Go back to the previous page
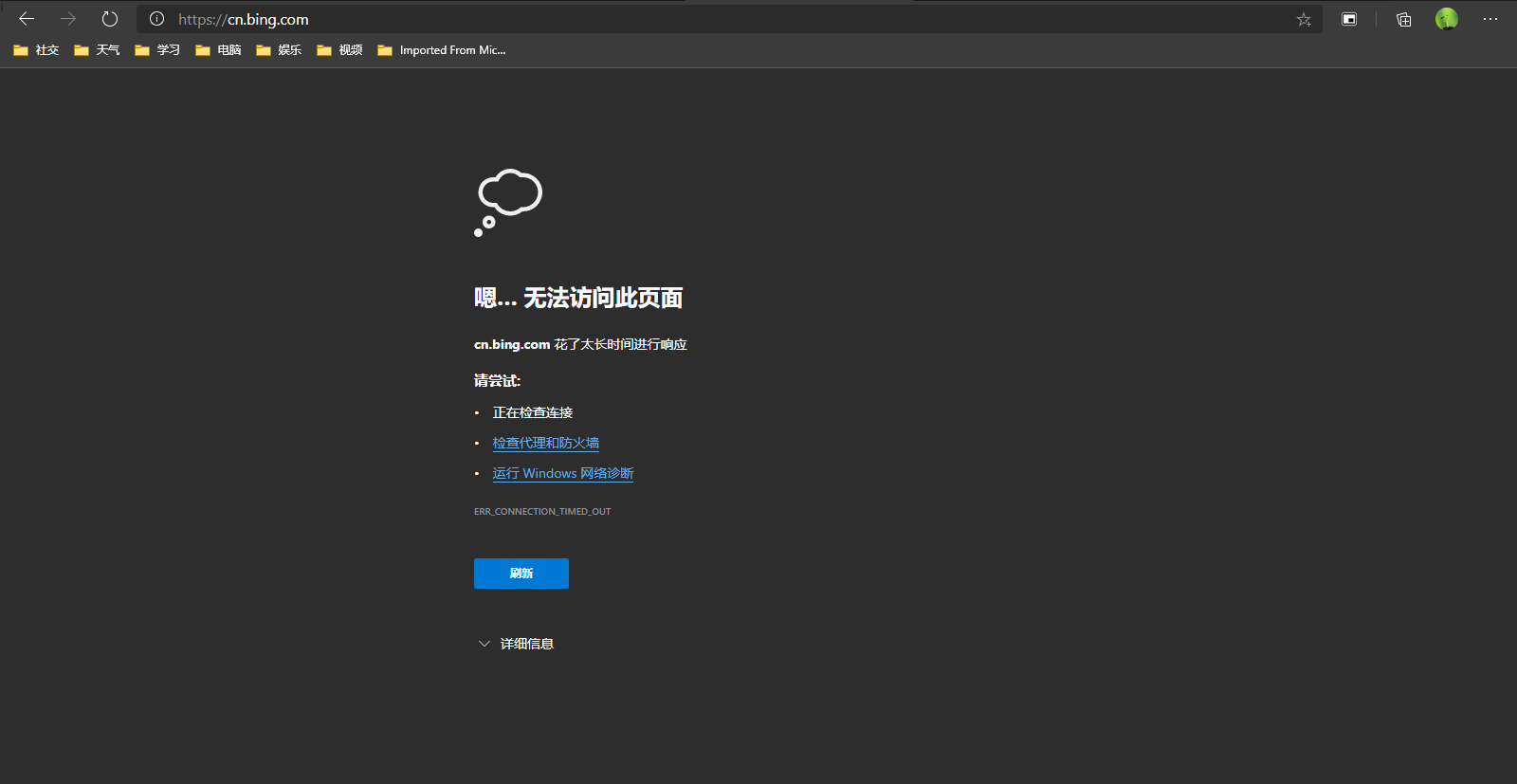The height and width of the screenshot is (784, 1517). click(x=27, y=19)
